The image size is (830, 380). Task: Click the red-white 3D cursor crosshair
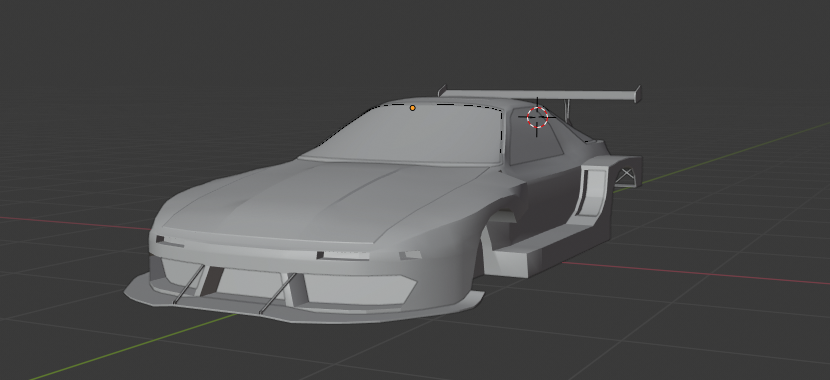tap(537, 117)
